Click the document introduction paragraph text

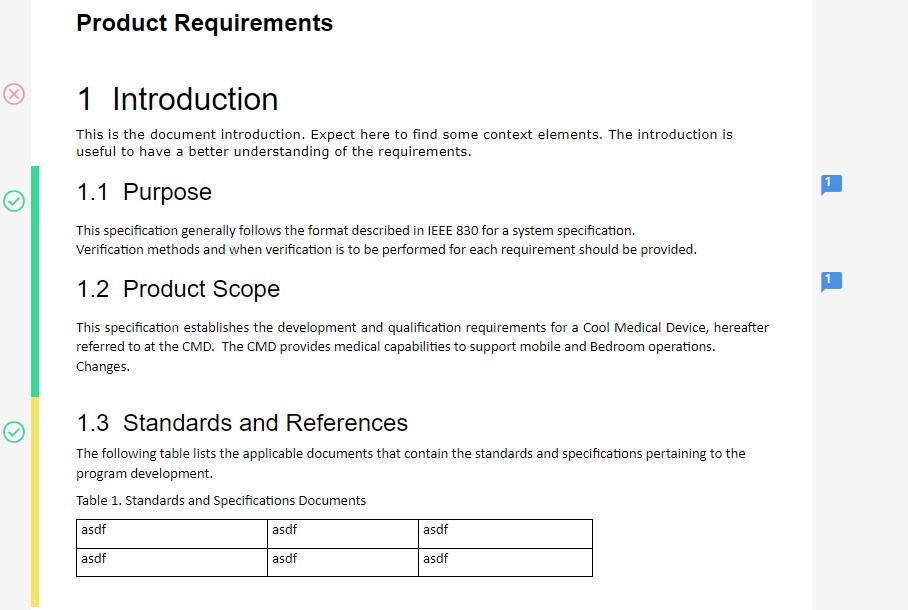coord(404,143)
